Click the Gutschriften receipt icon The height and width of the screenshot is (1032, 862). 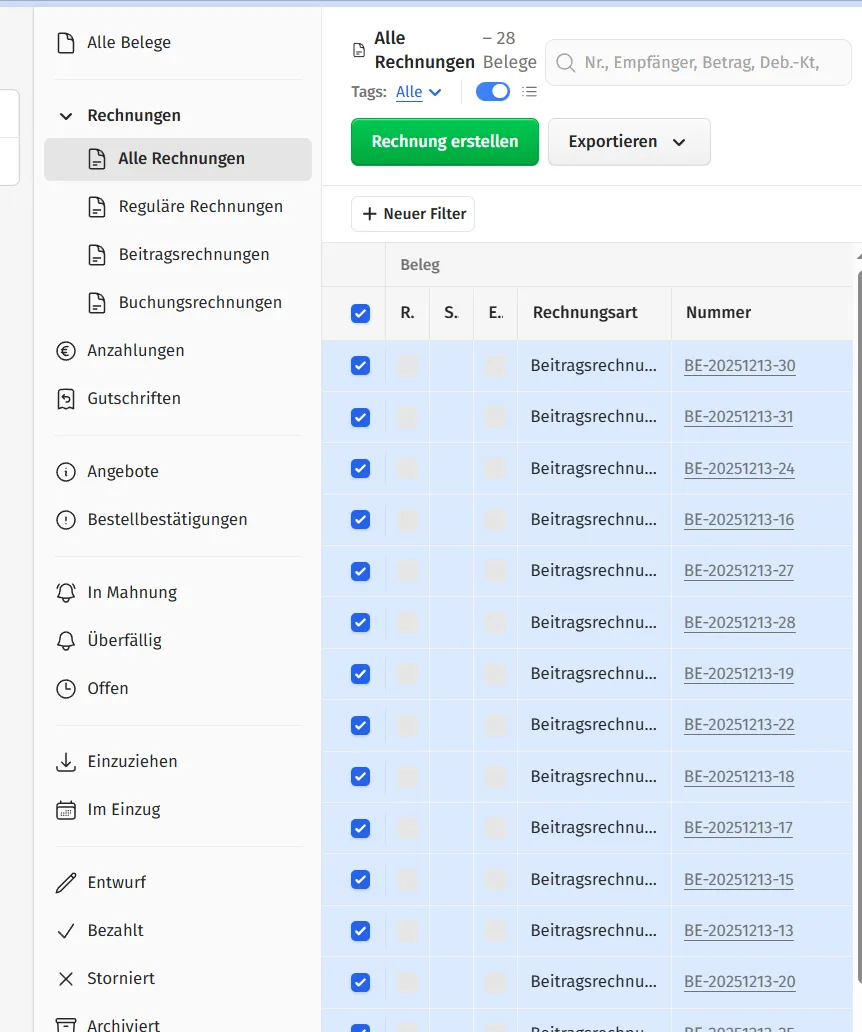[x=66, y=399]
